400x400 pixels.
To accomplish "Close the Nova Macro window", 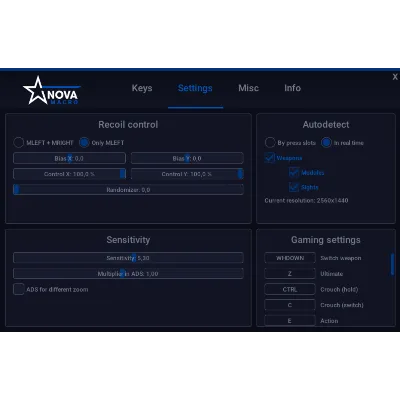I will pyautogui.click(x=395, y=77).
